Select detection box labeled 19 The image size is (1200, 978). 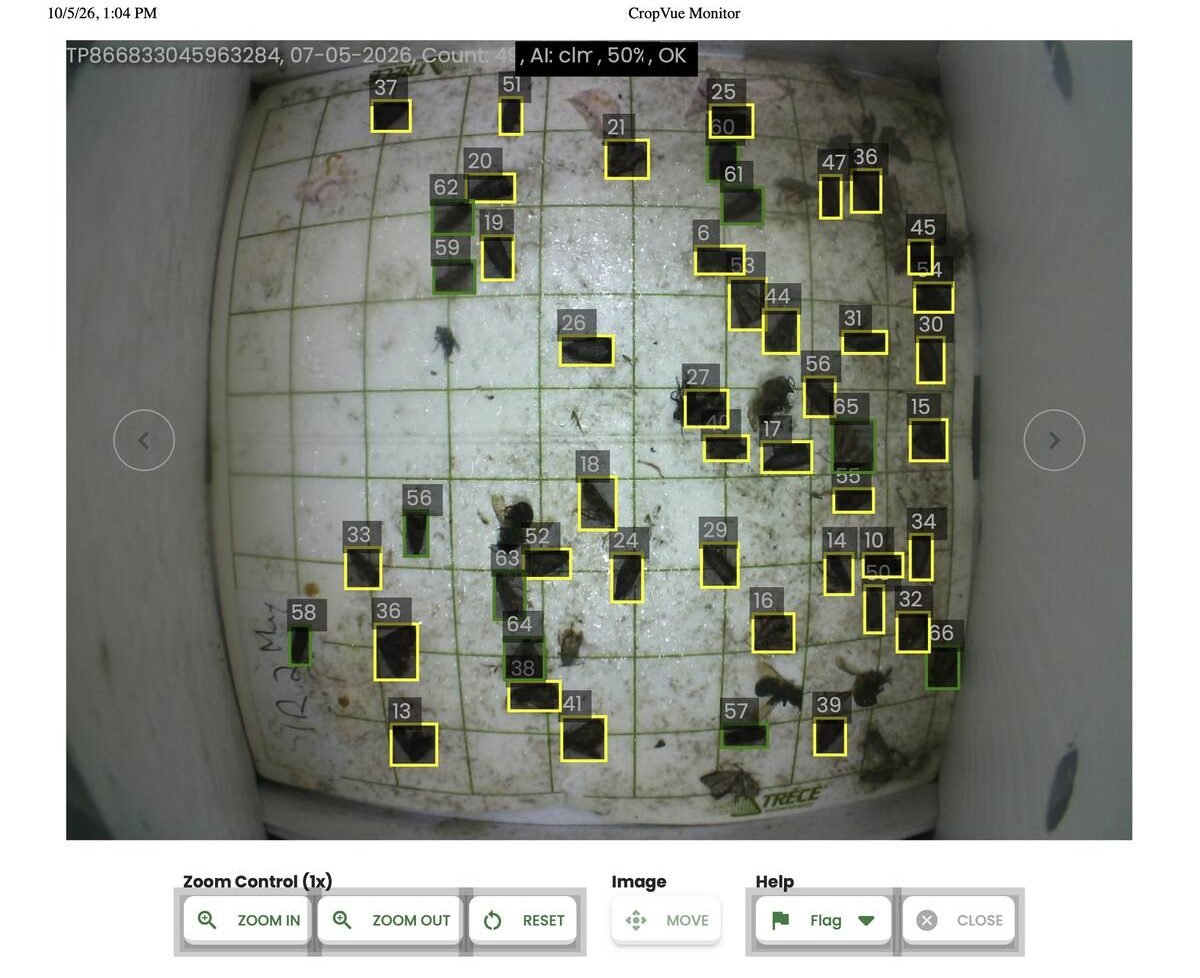tap(497, 258)
